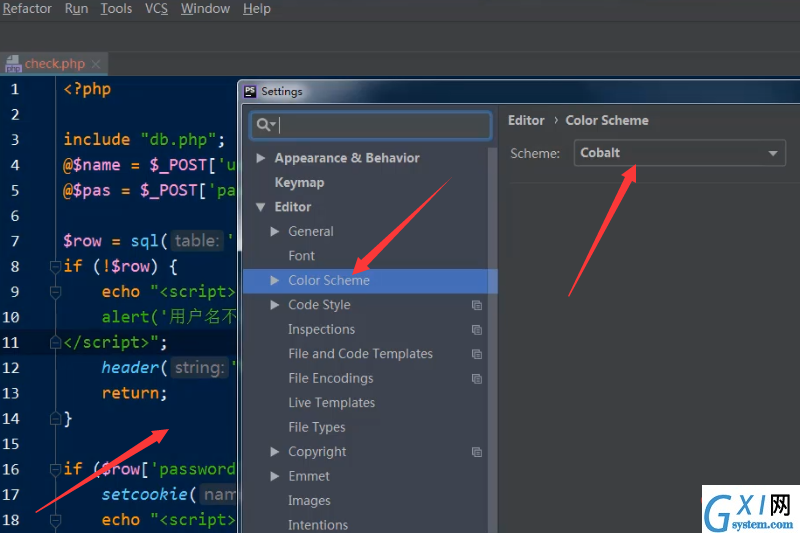
Task: Click Color Scheme in the settings breadcrumb
Action: pyautogui.click(x=607, y=121)
